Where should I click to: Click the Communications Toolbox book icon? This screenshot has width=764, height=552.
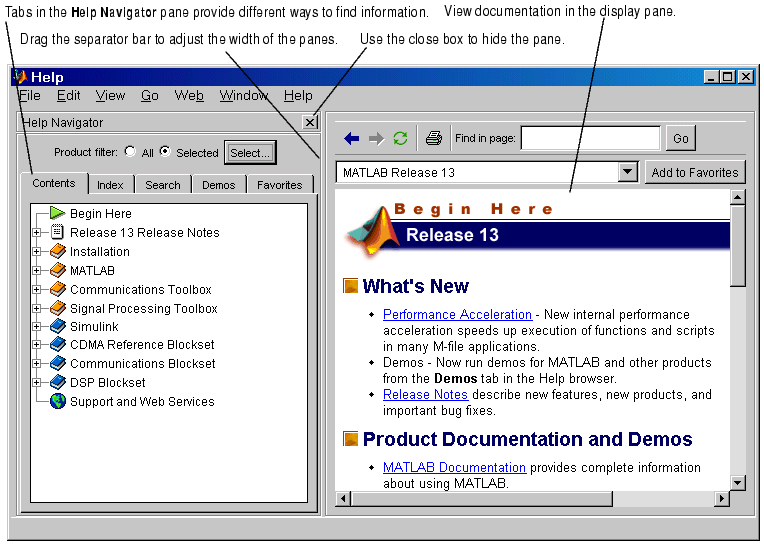pyautogui.click(x=57, y=289)
